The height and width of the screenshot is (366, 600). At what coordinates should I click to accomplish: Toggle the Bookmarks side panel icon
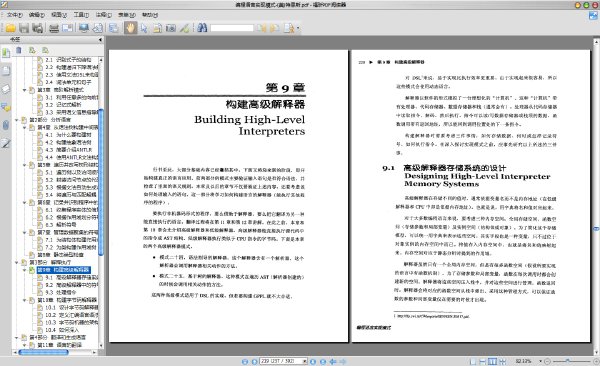coord(6,53)
